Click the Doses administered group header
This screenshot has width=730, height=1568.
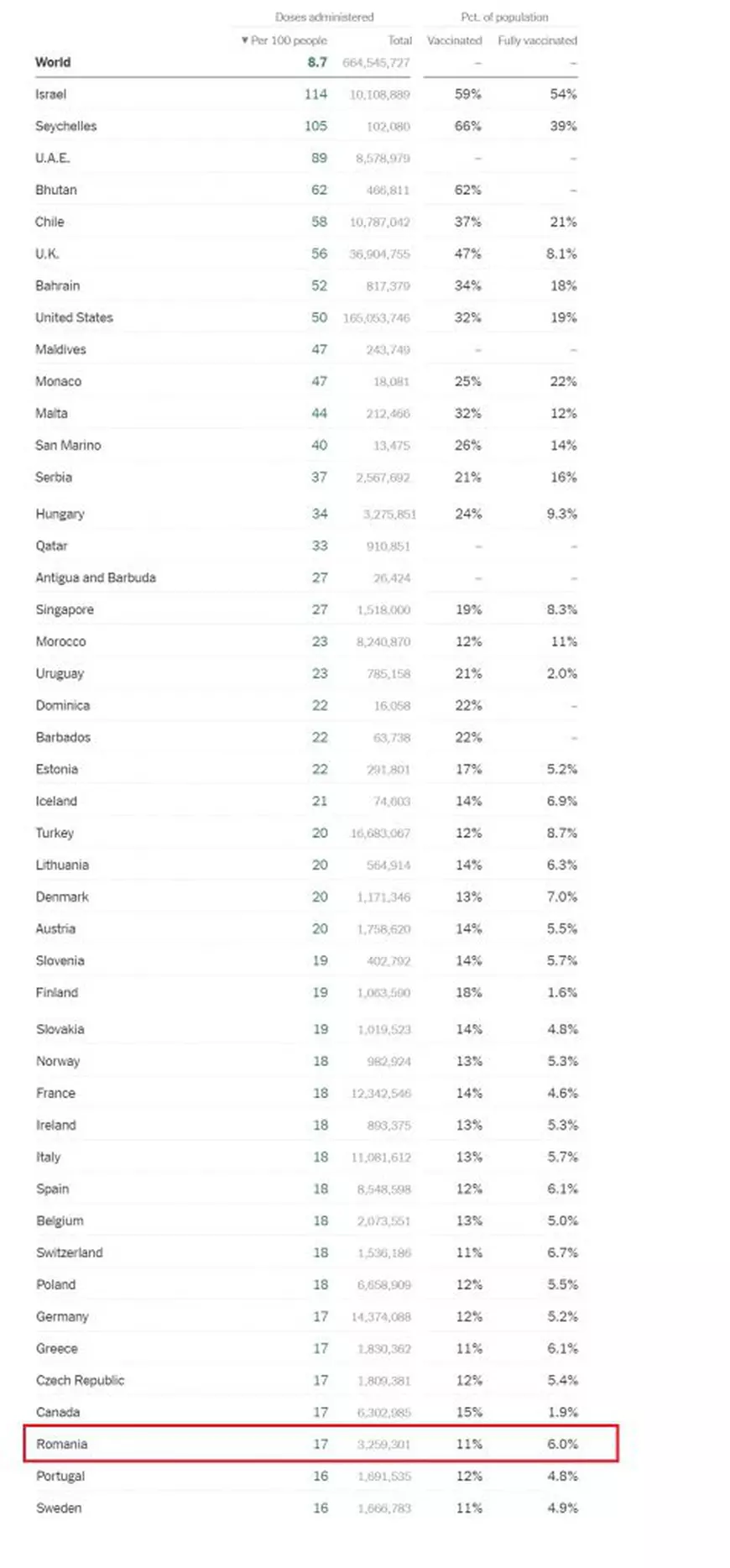(x=324, y=17)
